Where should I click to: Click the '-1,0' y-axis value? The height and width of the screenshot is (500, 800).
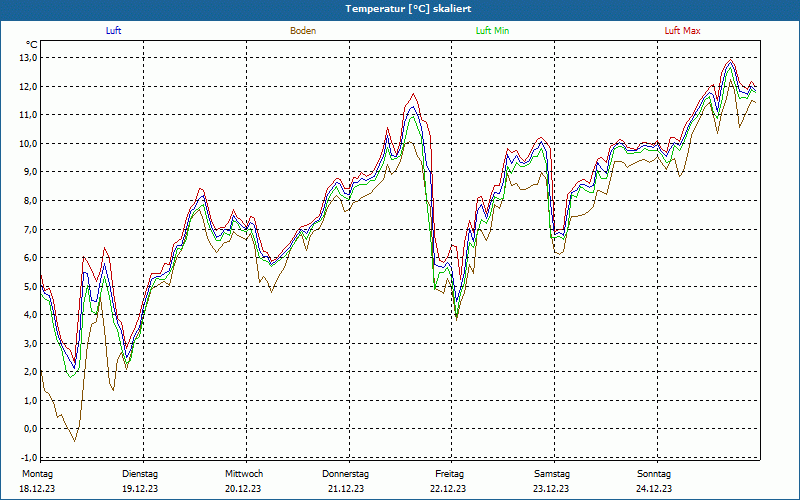(30, 457)
